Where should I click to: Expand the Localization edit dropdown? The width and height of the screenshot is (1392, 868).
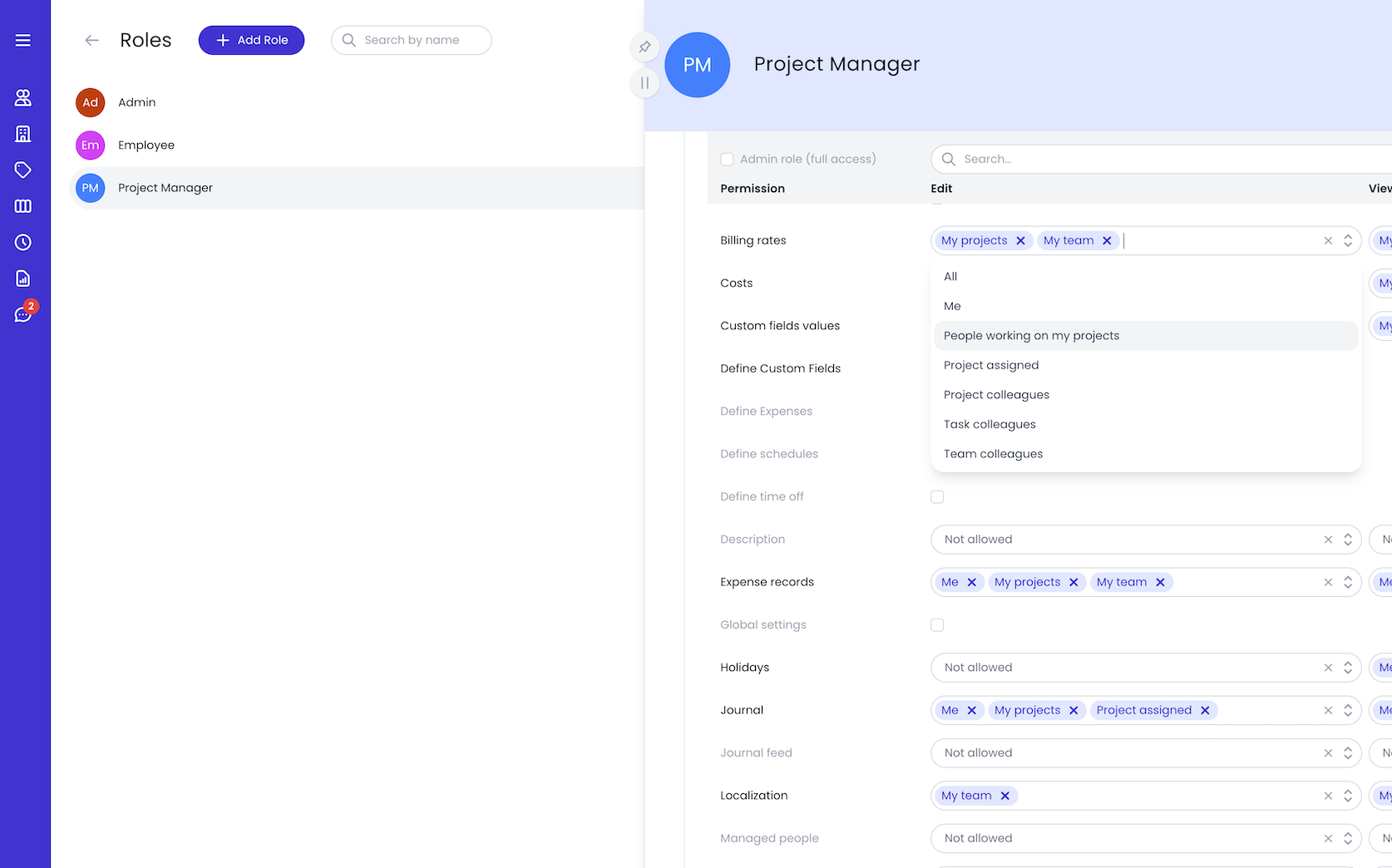coord(1348,796)
